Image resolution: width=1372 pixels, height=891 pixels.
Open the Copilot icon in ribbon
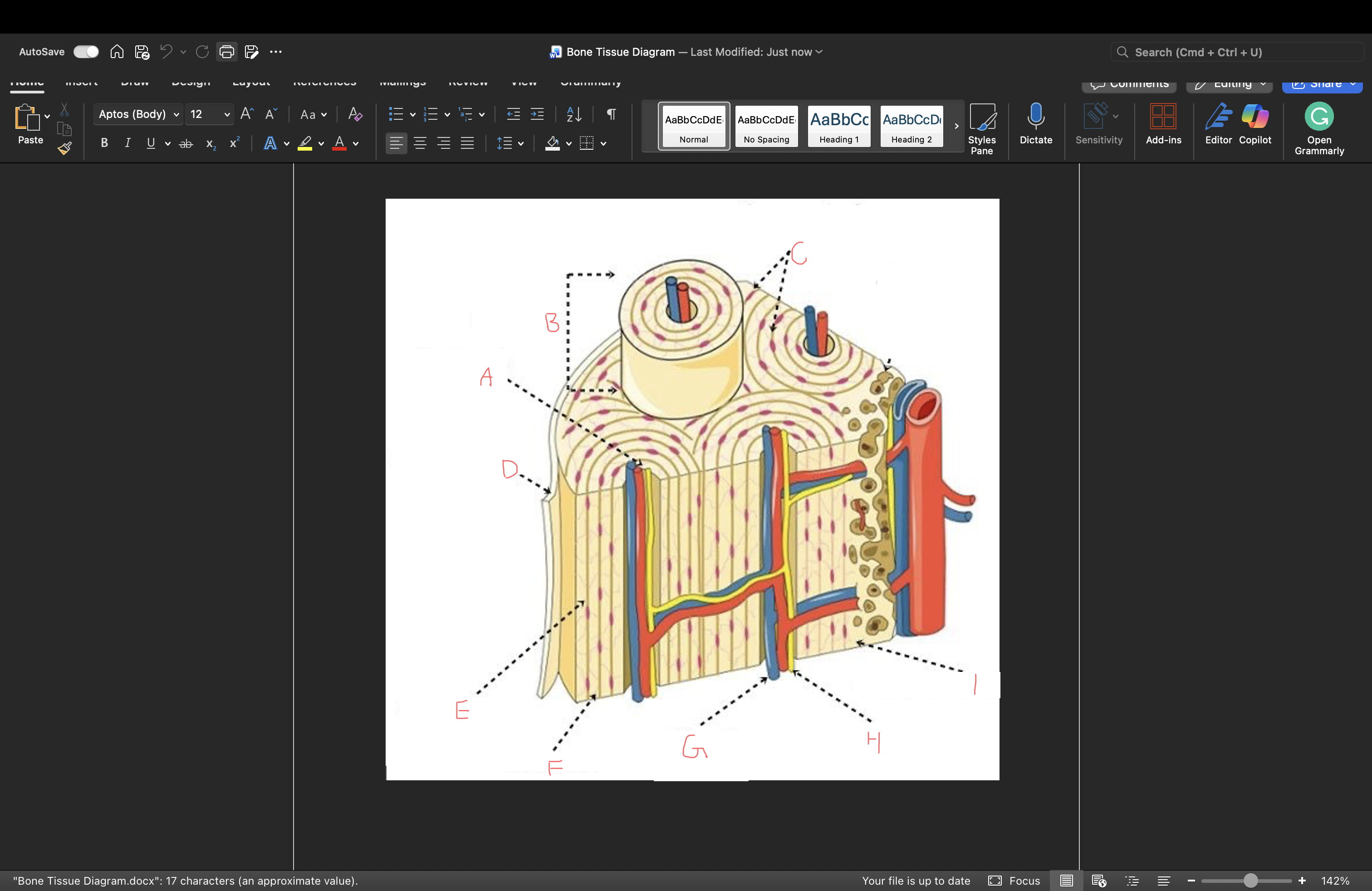(1254, 117)
